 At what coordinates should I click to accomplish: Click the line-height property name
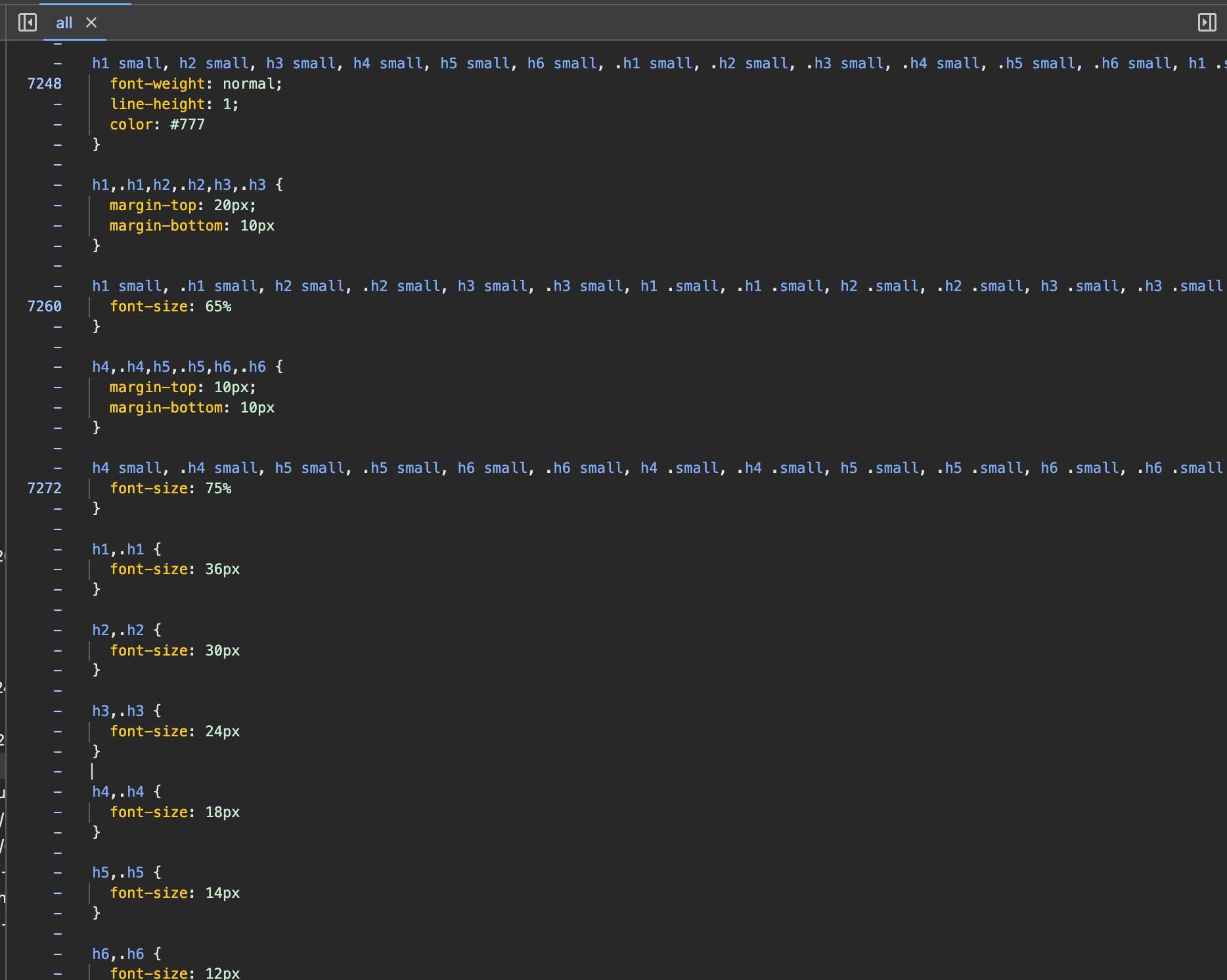(x=157, y=104)
